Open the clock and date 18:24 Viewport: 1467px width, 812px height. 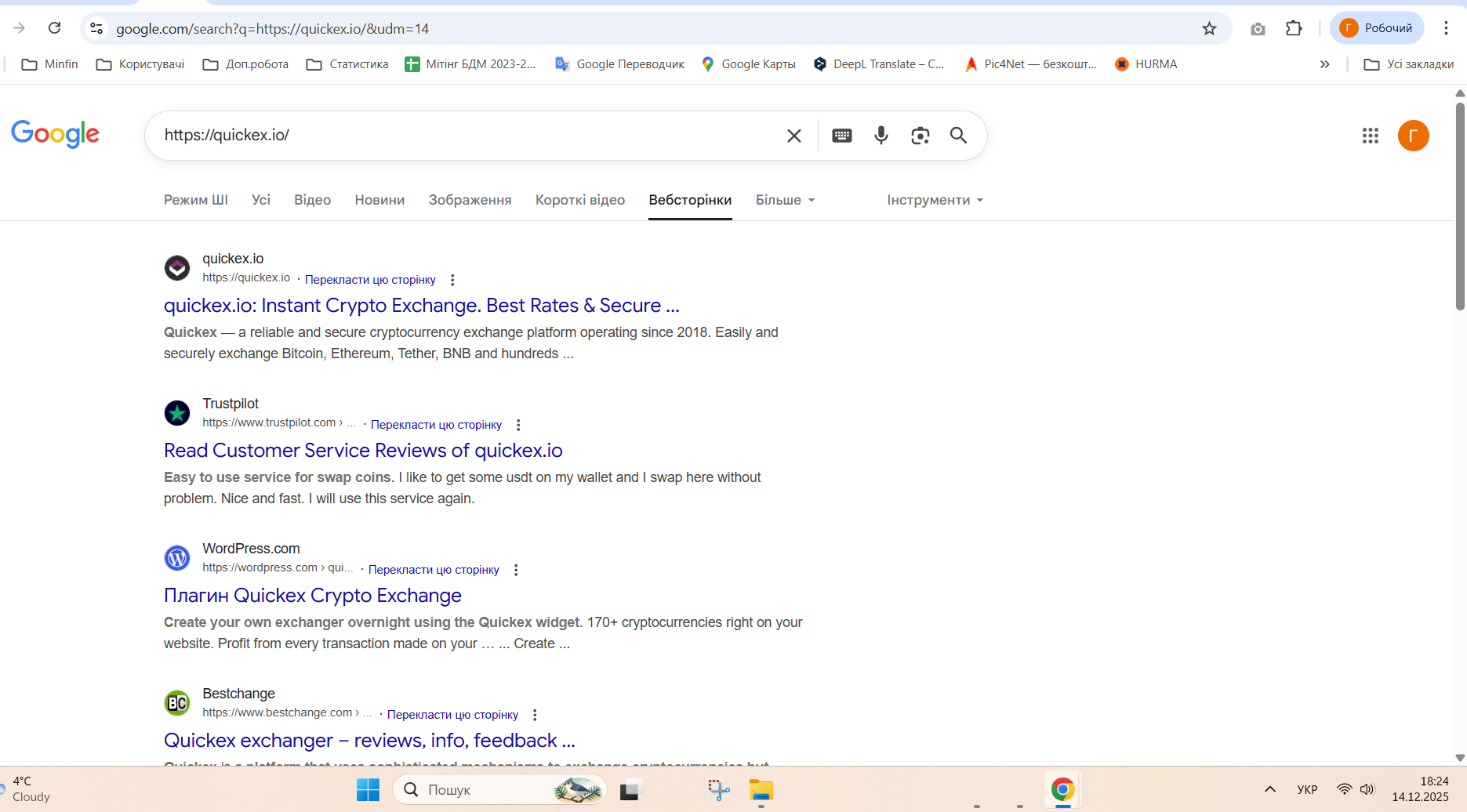tap(1421, 789)
